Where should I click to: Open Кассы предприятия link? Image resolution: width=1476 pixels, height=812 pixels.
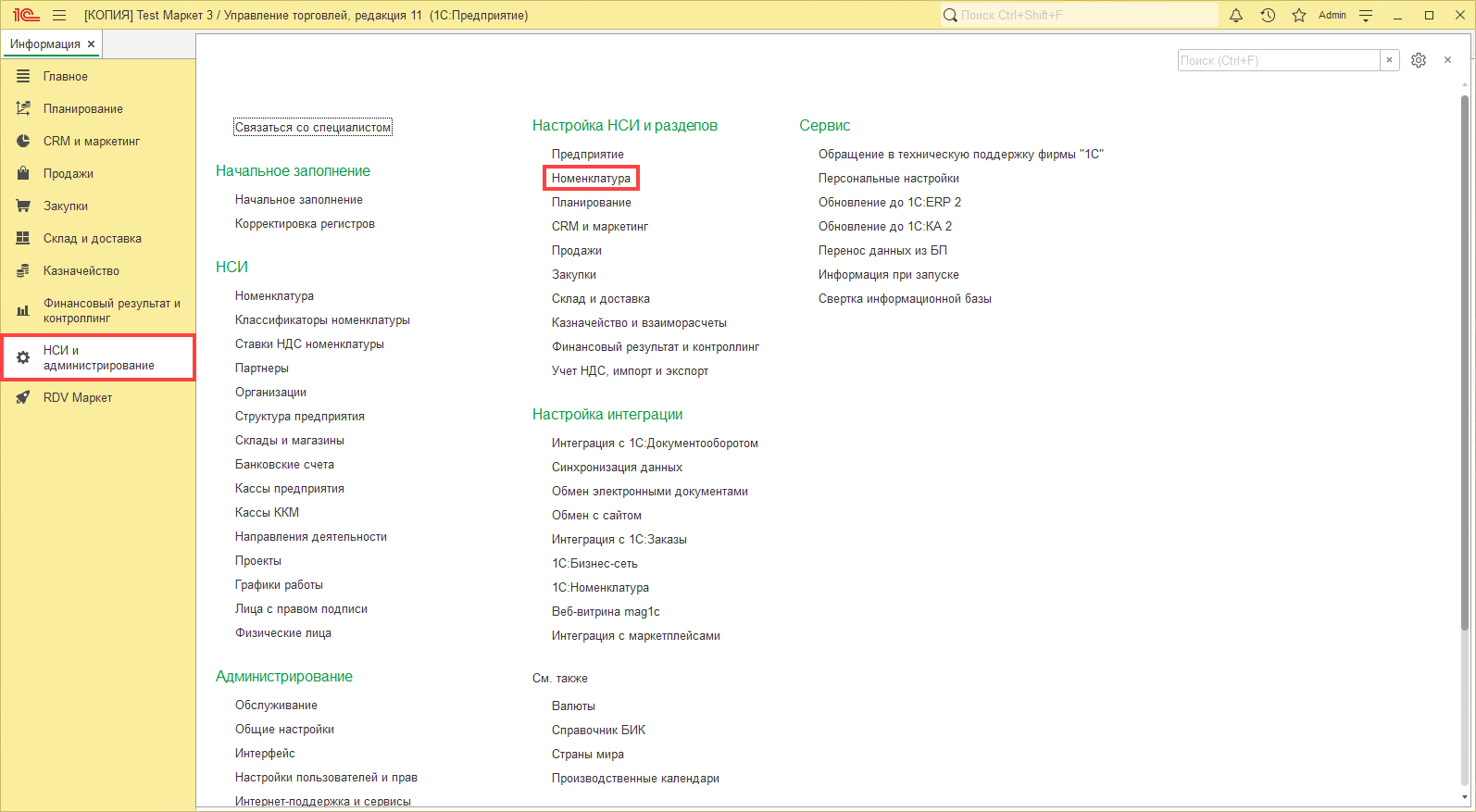point(290,489)
